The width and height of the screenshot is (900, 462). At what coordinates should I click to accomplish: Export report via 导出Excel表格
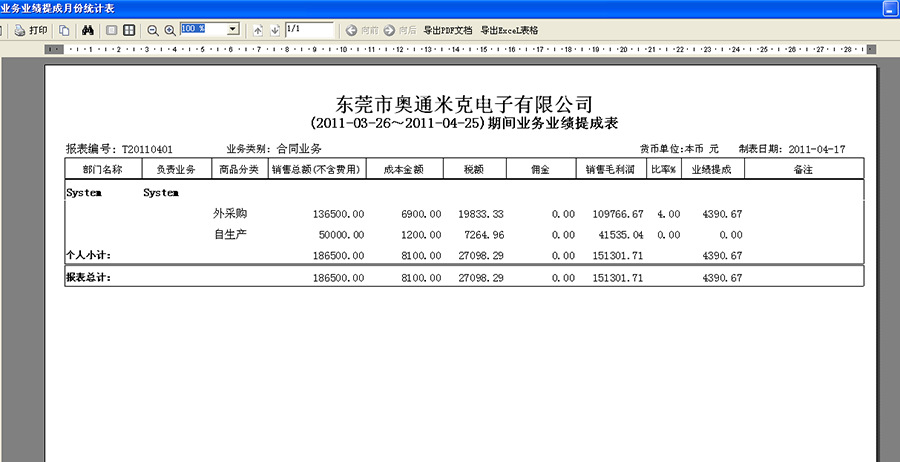(509, 30)
